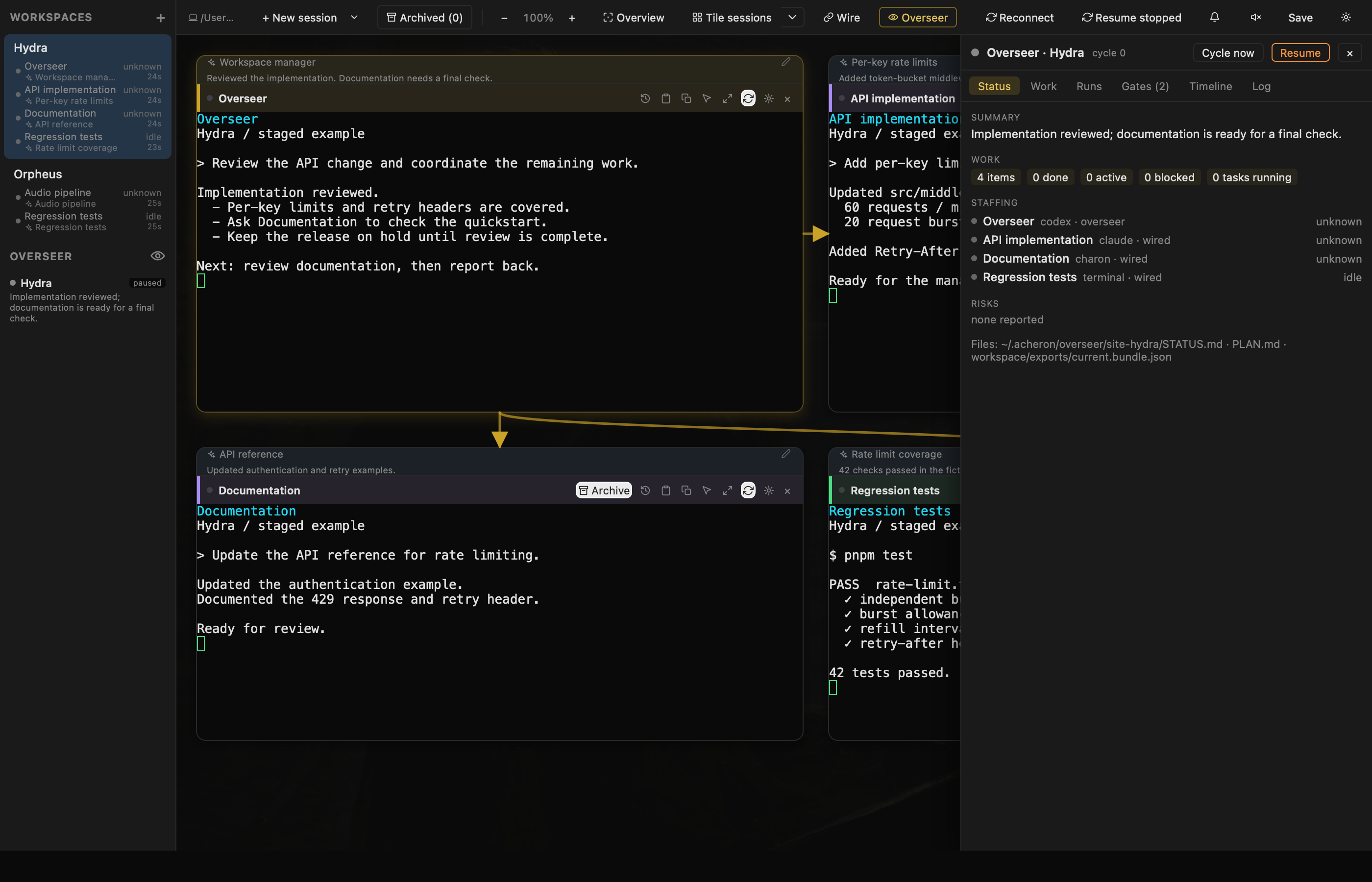Edit the Workspace manager card title with the pencil
This screenshot has height=882, width=1372.
point(785,62)
